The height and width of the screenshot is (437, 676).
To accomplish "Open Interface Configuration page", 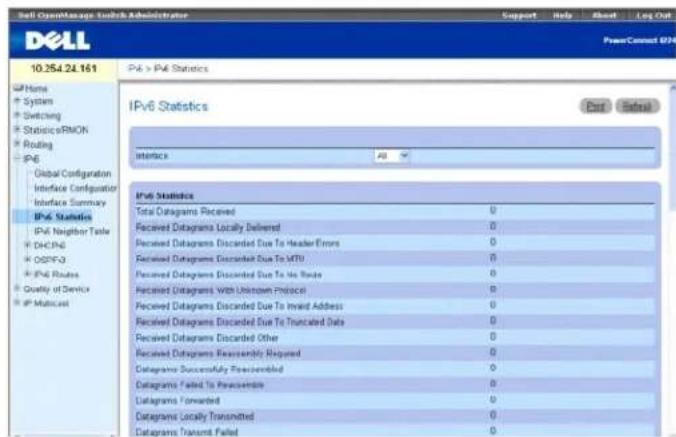I will coord(75,188).
